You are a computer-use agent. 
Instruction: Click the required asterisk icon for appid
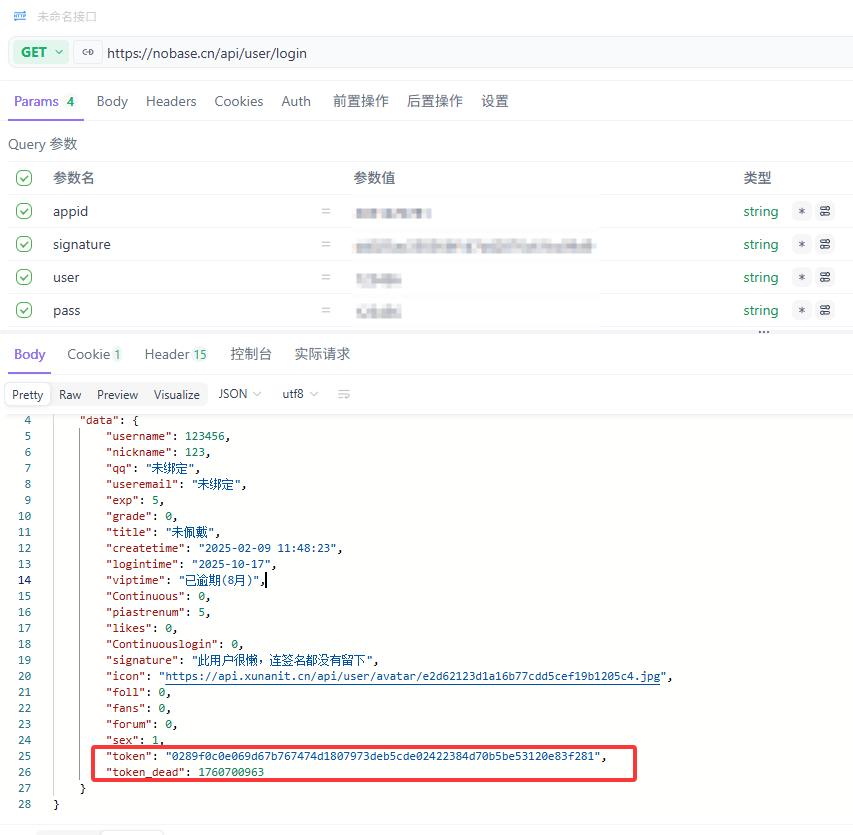click(801, 211)
